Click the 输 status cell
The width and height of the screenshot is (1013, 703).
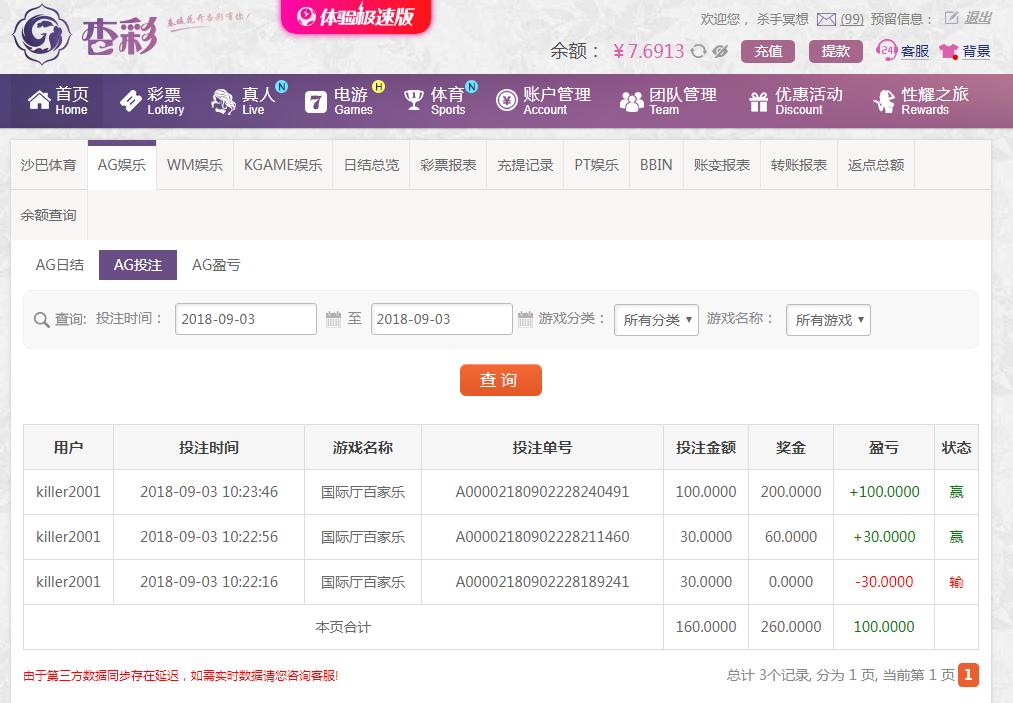[x=956, y=582]
